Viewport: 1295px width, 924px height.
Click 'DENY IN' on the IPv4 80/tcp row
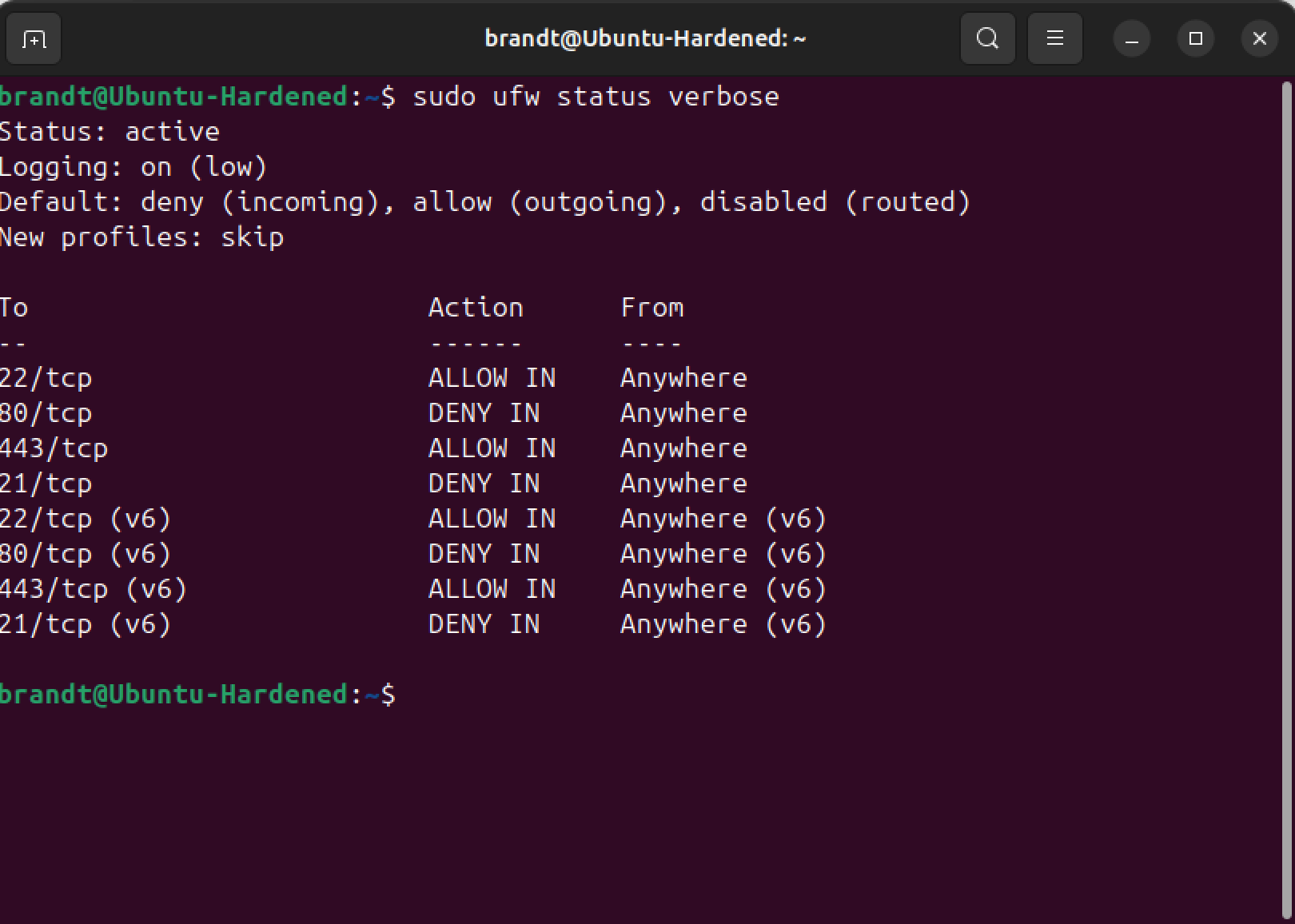(484, 413)
